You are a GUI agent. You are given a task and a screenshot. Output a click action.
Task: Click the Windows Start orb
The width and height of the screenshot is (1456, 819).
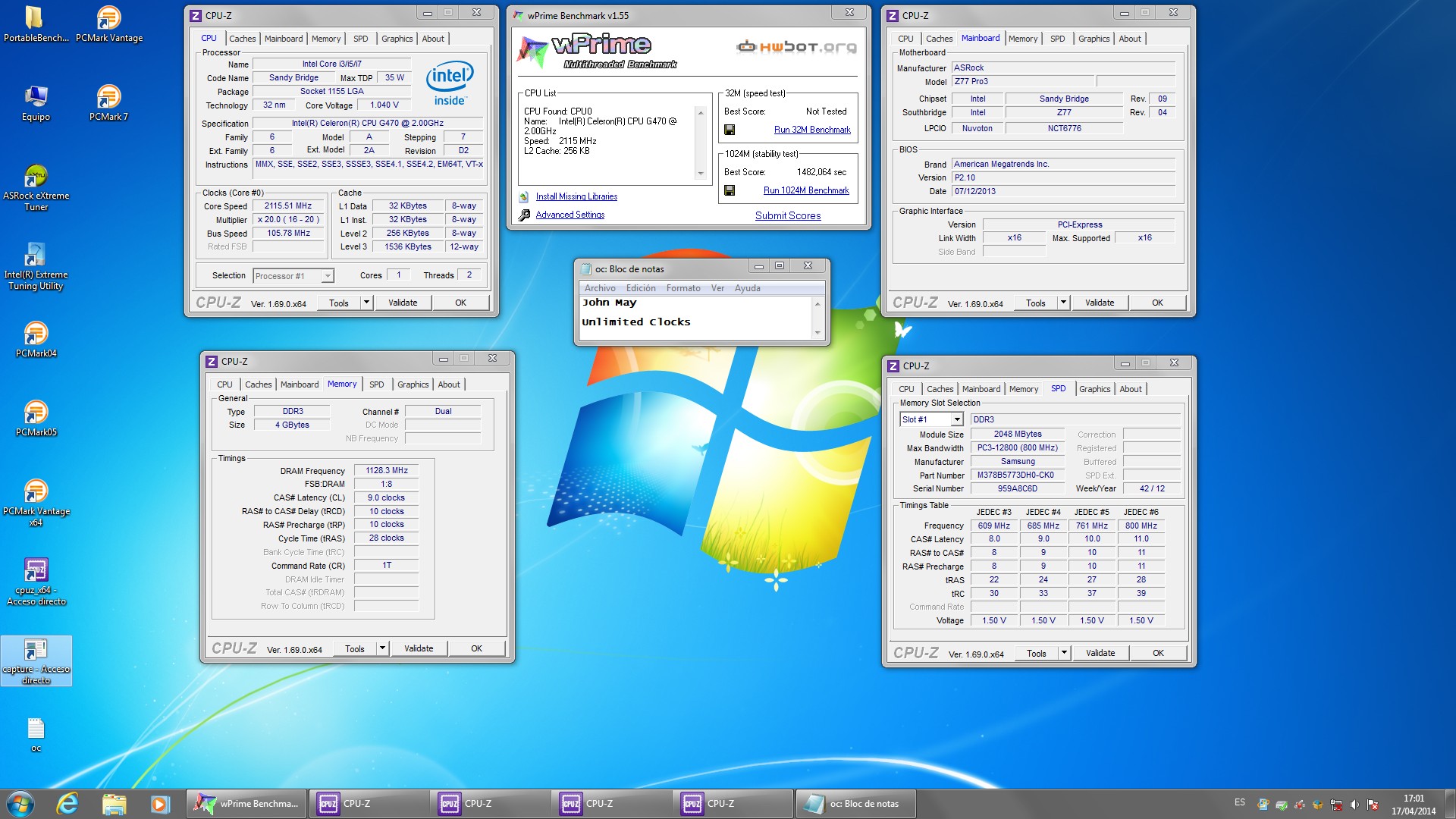pos(20,804)
